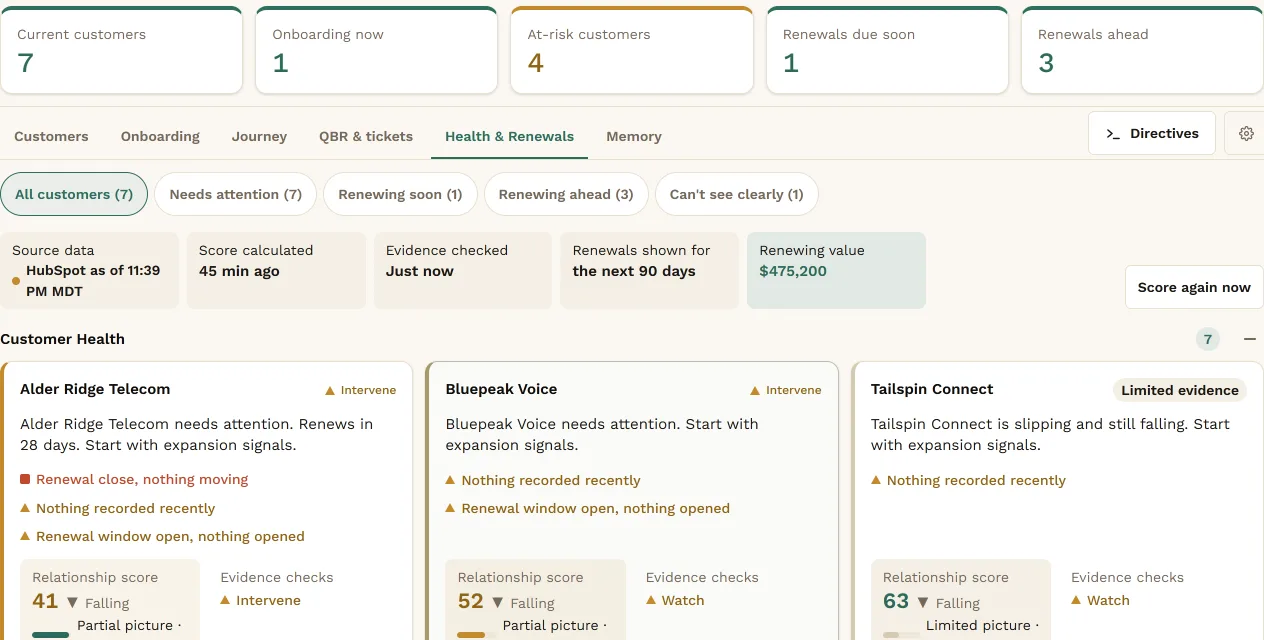Screen dimensions: 1264x640
Task: Click red square beside Renewal close, nothing moving
Action: (25, 480)
